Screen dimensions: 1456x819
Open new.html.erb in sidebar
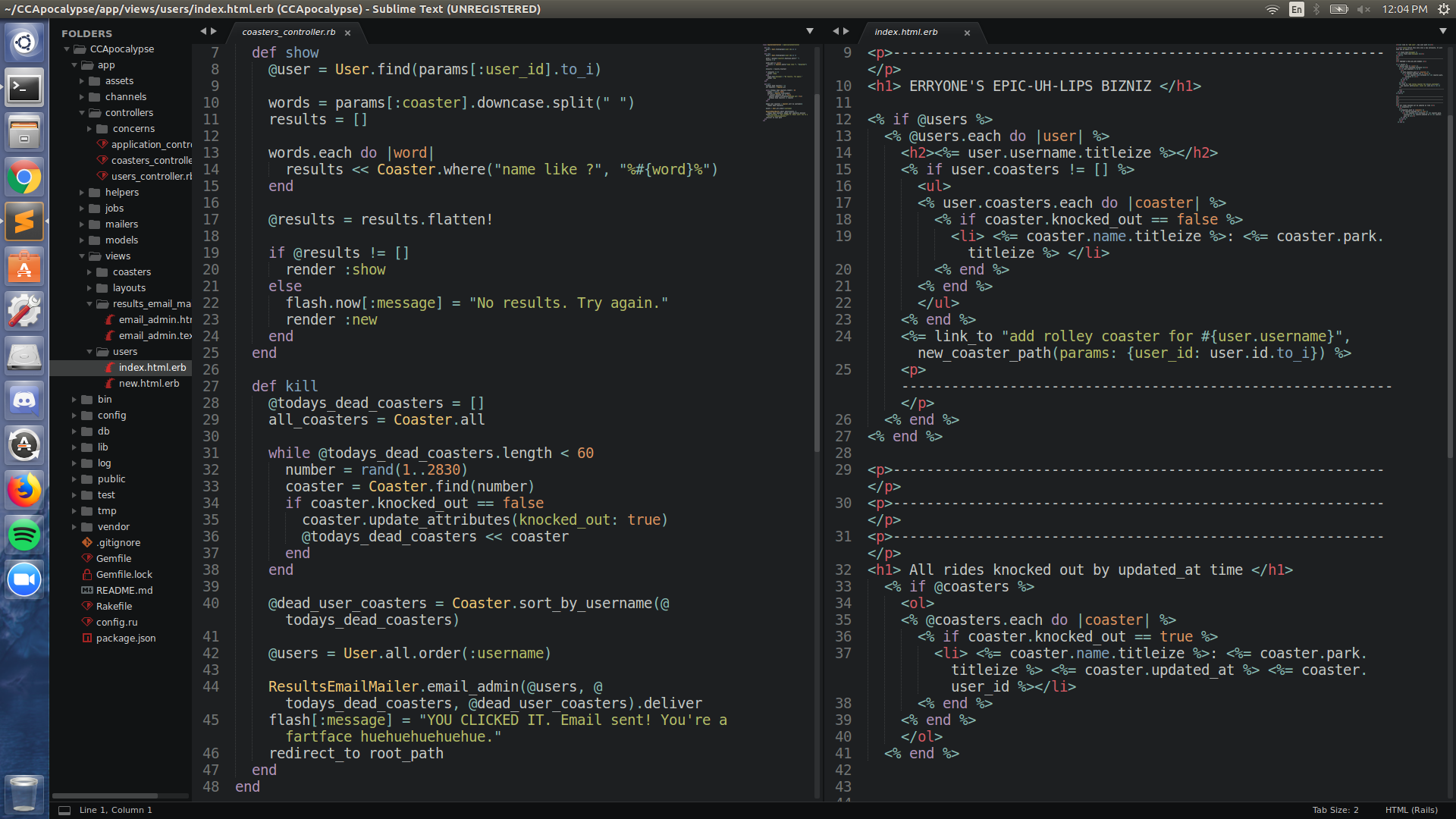pos(149,384)
